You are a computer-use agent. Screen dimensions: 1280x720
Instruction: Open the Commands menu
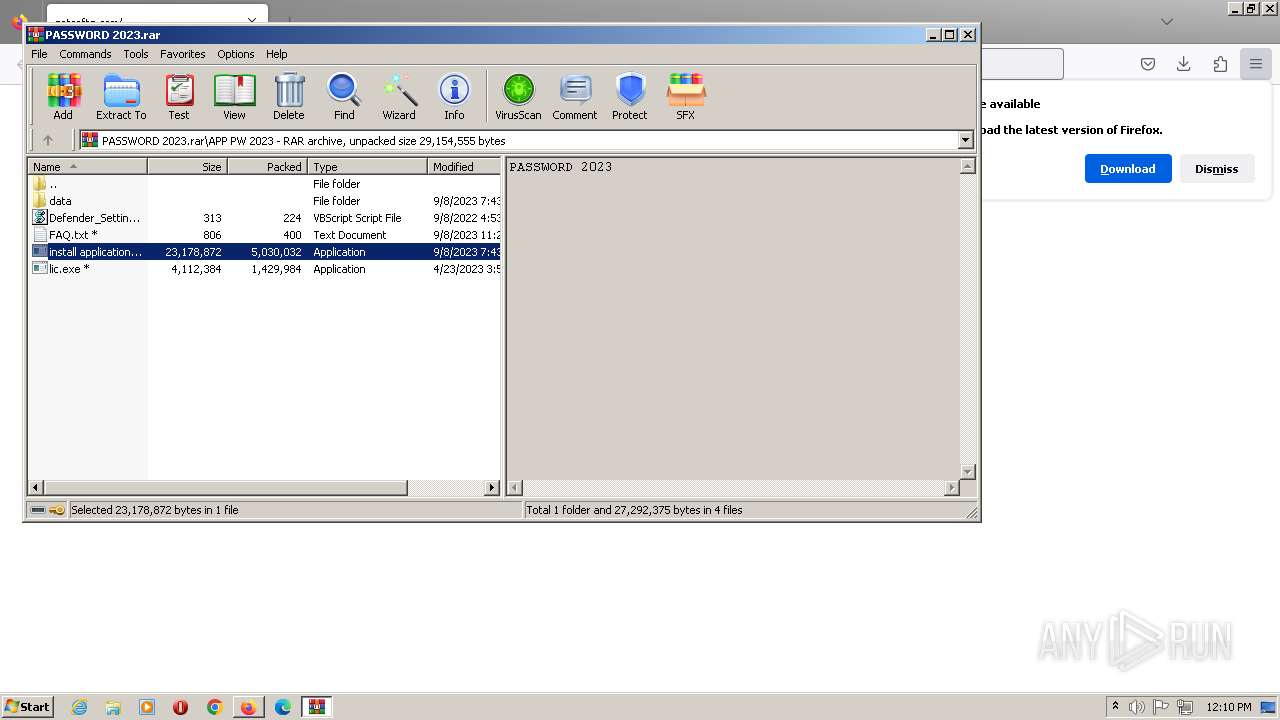point(85,54)
